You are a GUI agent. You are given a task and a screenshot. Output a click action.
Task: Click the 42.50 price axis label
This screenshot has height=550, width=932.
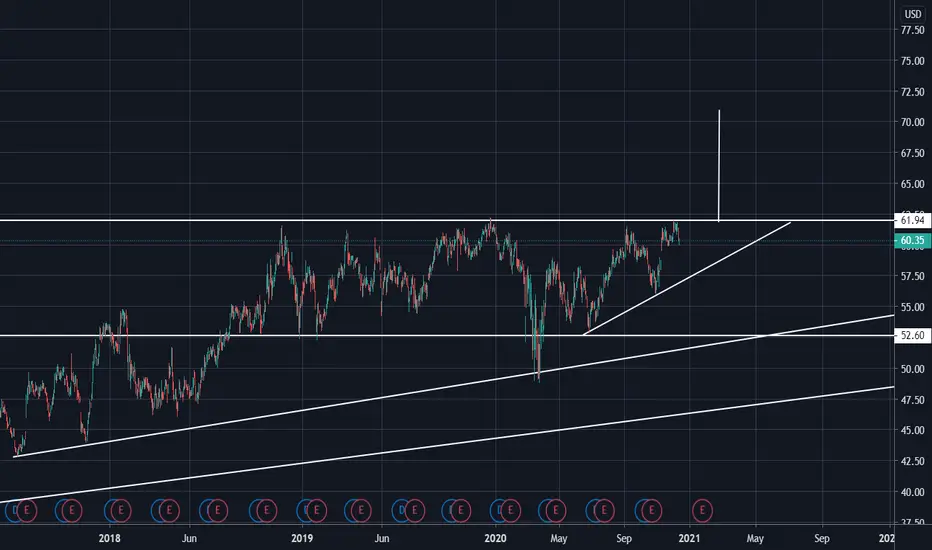912,461
